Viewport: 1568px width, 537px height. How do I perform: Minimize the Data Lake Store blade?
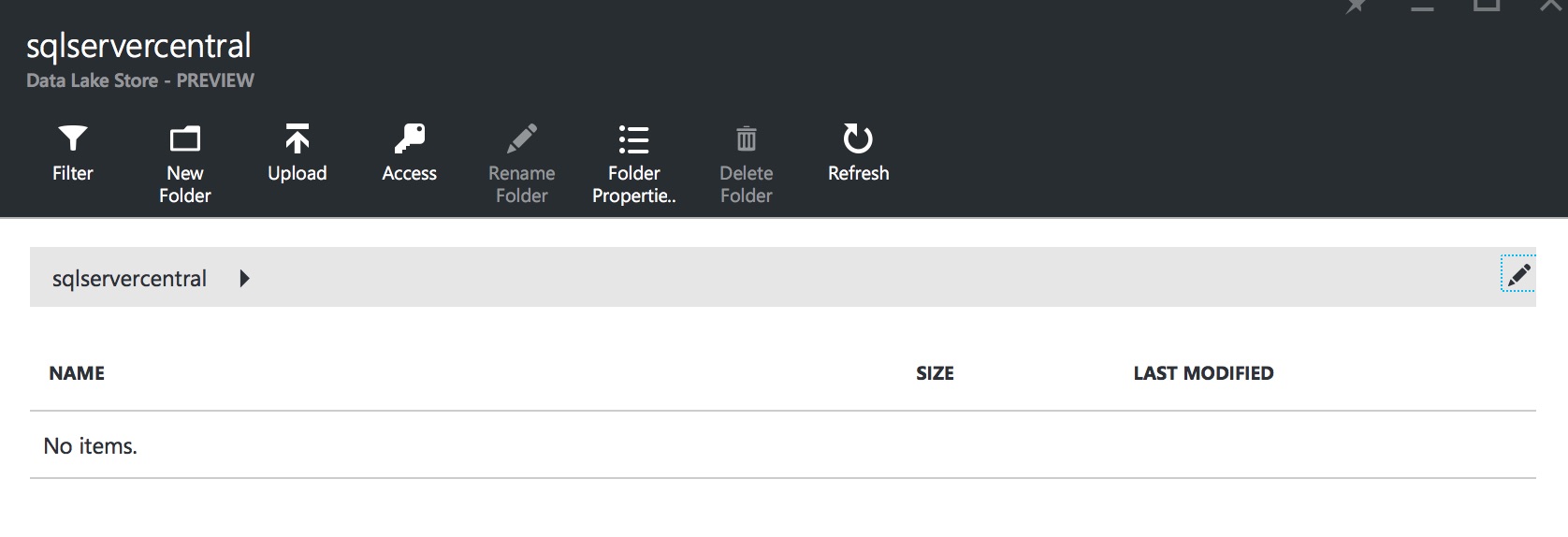tap(1422, 7)
